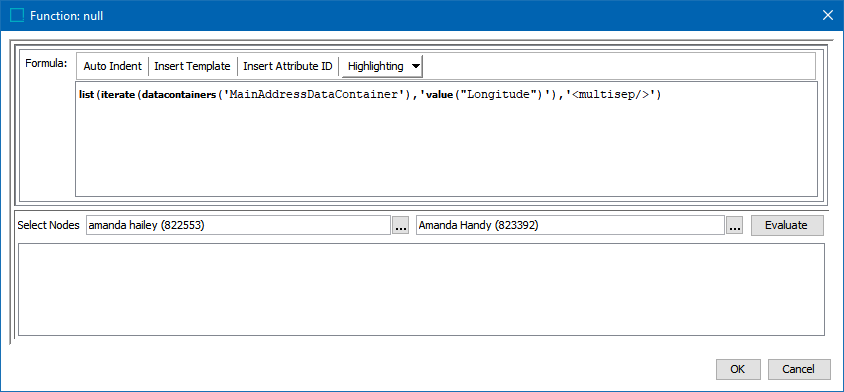Click Insert Attribute ID

[287, 66]
